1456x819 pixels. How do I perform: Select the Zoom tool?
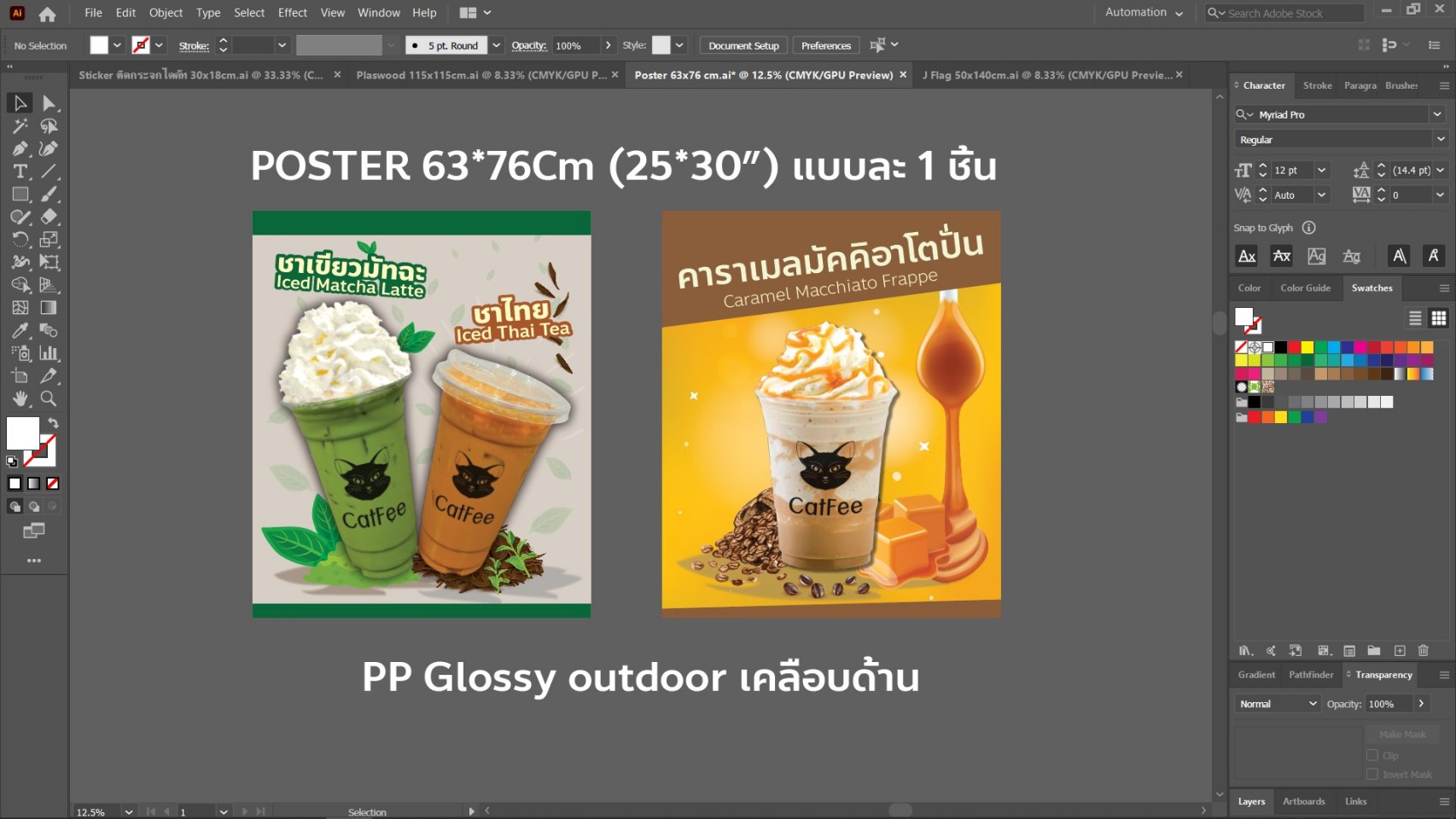pos(49,398)
